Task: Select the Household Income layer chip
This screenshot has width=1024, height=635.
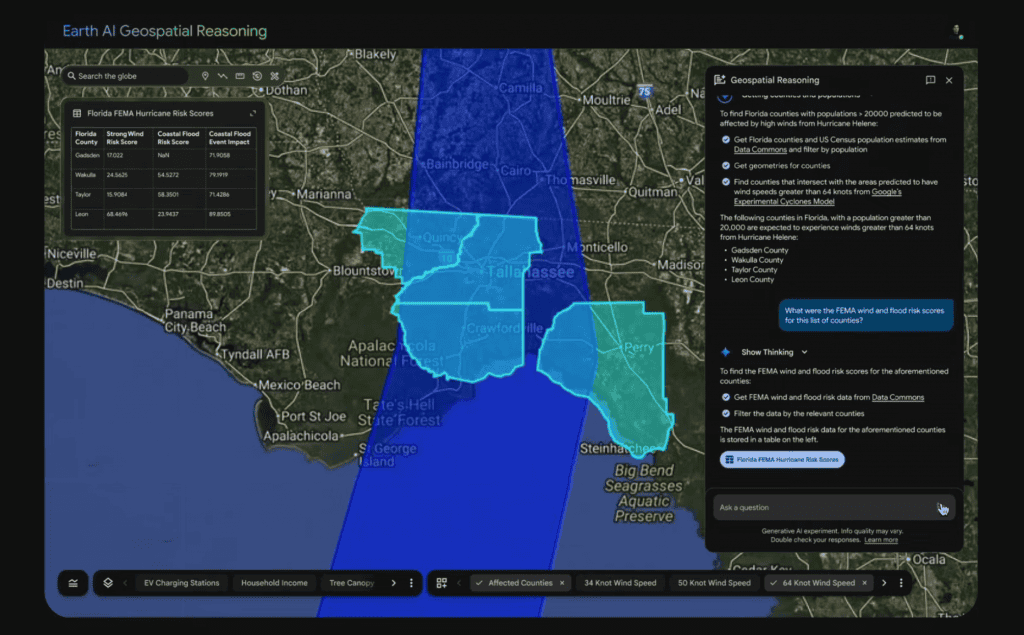Action: pos(274,583)
